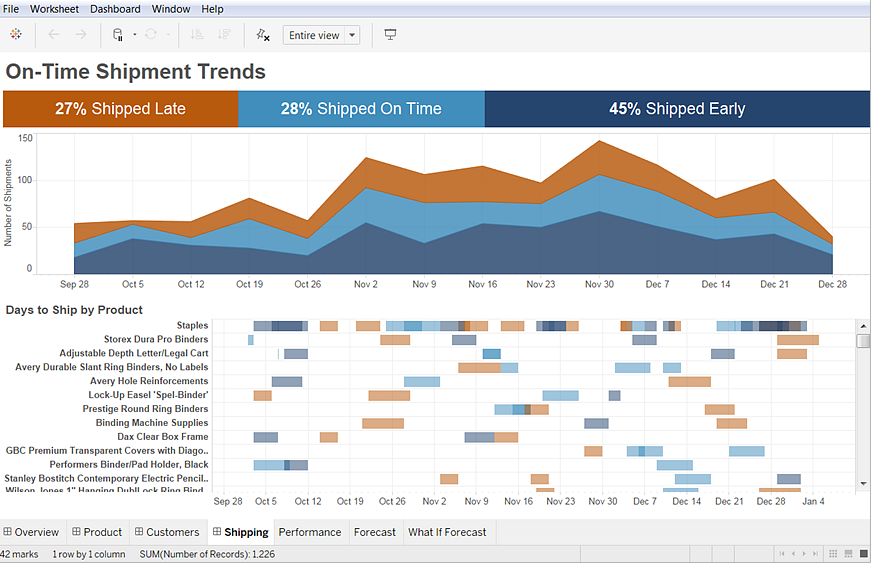Select the 45% Shipped Early banner

click(677, 109)
